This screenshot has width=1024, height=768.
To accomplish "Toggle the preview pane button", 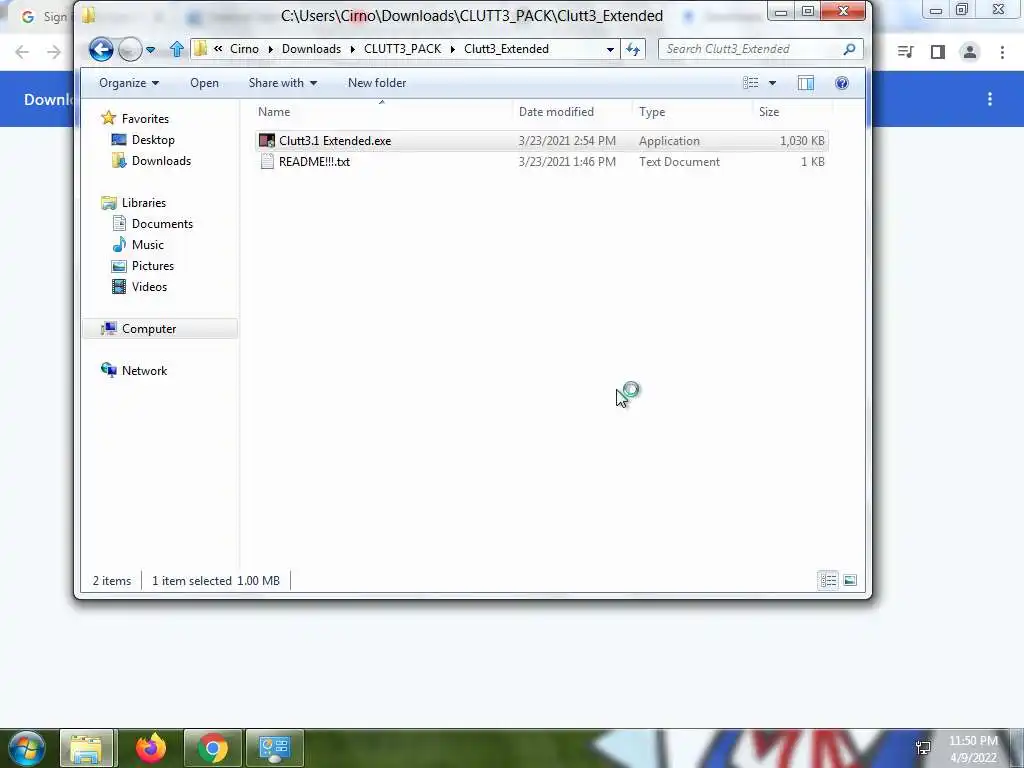I will click(x=806, y=83).
